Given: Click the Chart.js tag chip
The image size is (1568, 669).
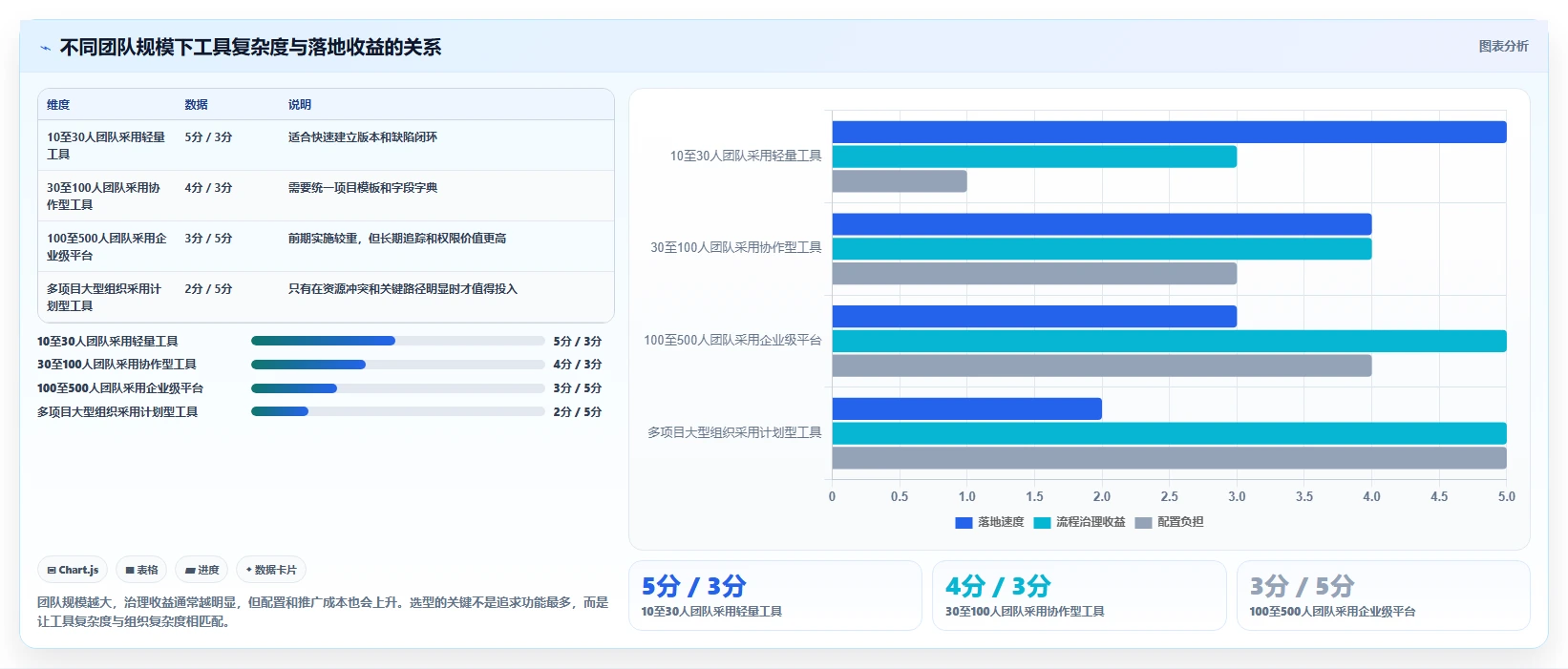Looking at the screenshot, I should point(73,570).
